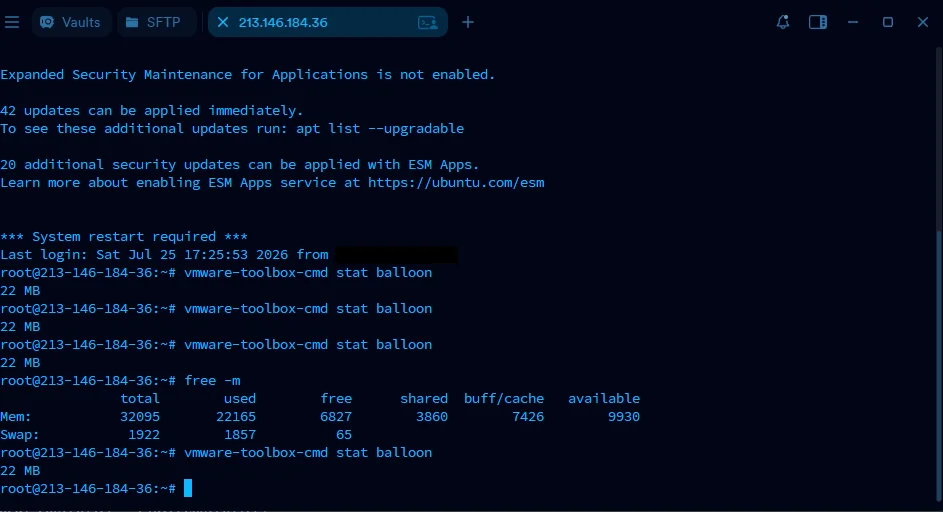Minimize the Termius window

tap(853, 22)
